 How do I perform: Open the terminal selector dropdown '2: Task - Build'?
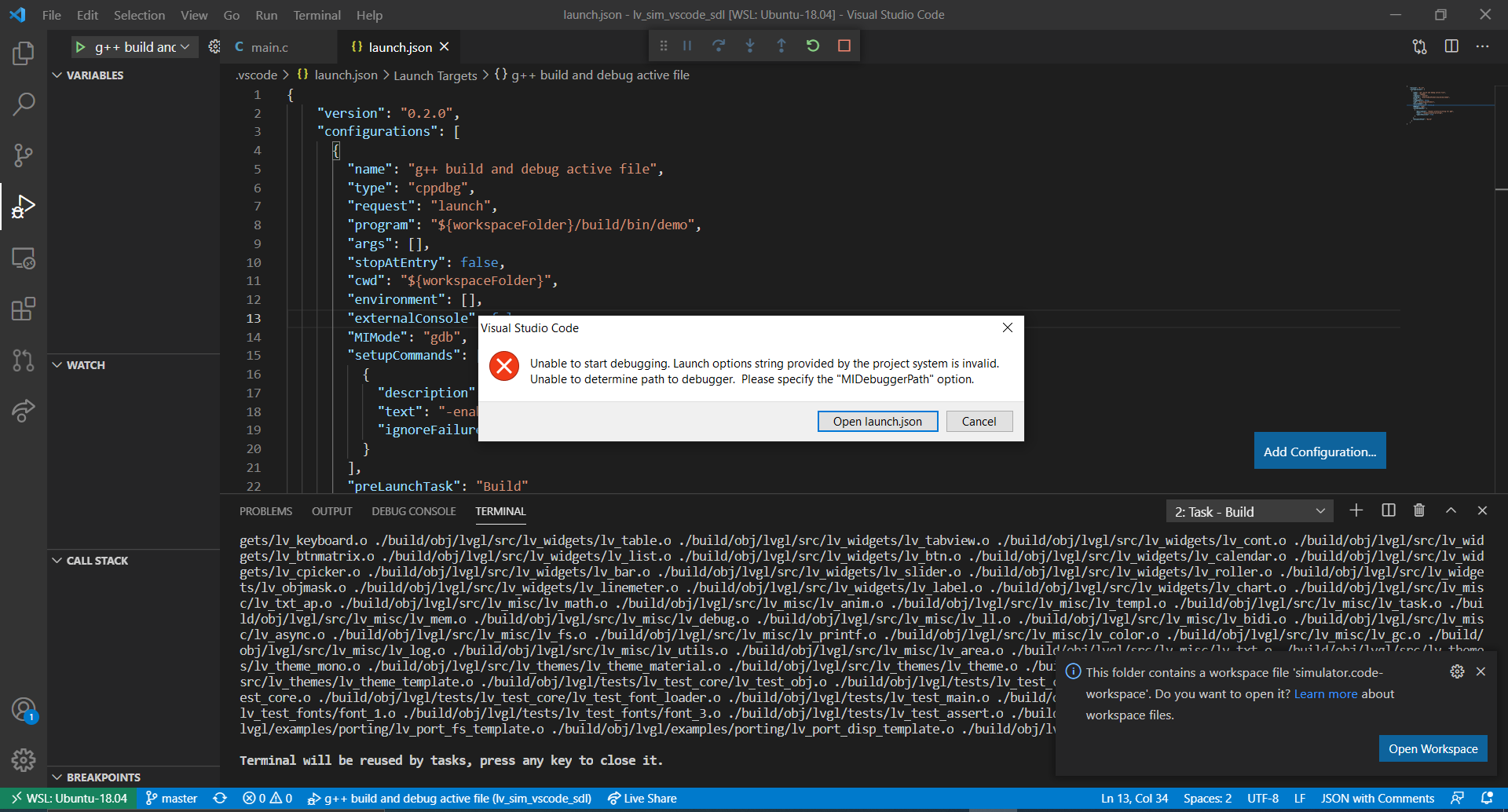pos(1249,512)
